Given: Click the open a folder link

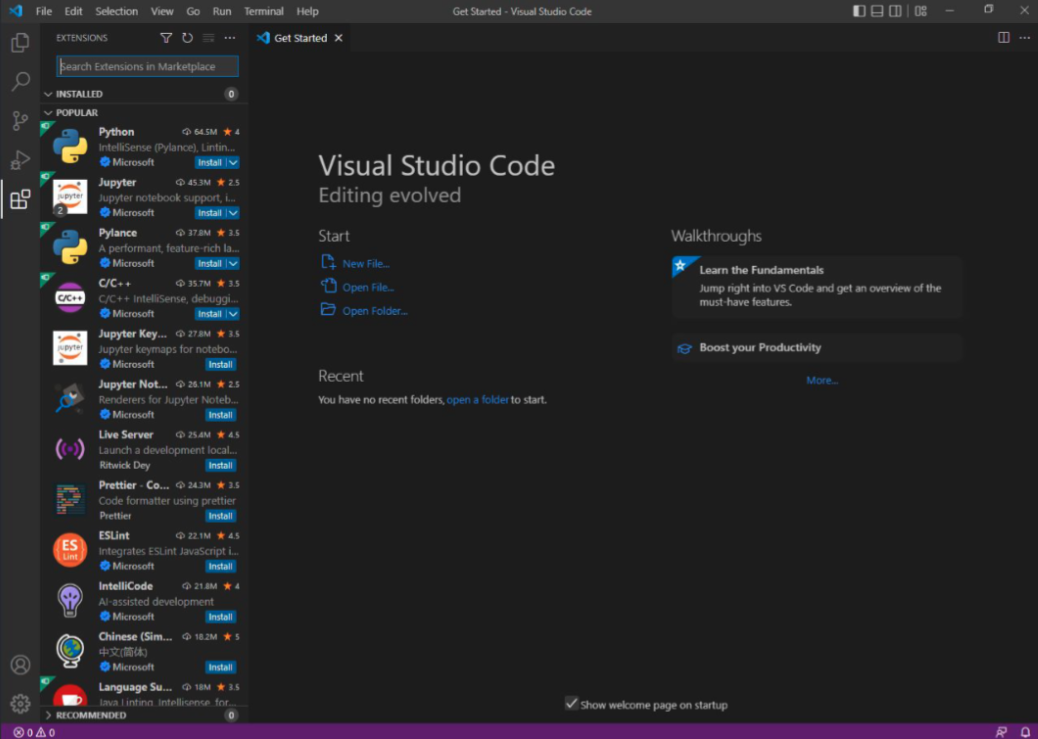Looking at the screenshot, I should pyautogui.click(x=477, y=399).
